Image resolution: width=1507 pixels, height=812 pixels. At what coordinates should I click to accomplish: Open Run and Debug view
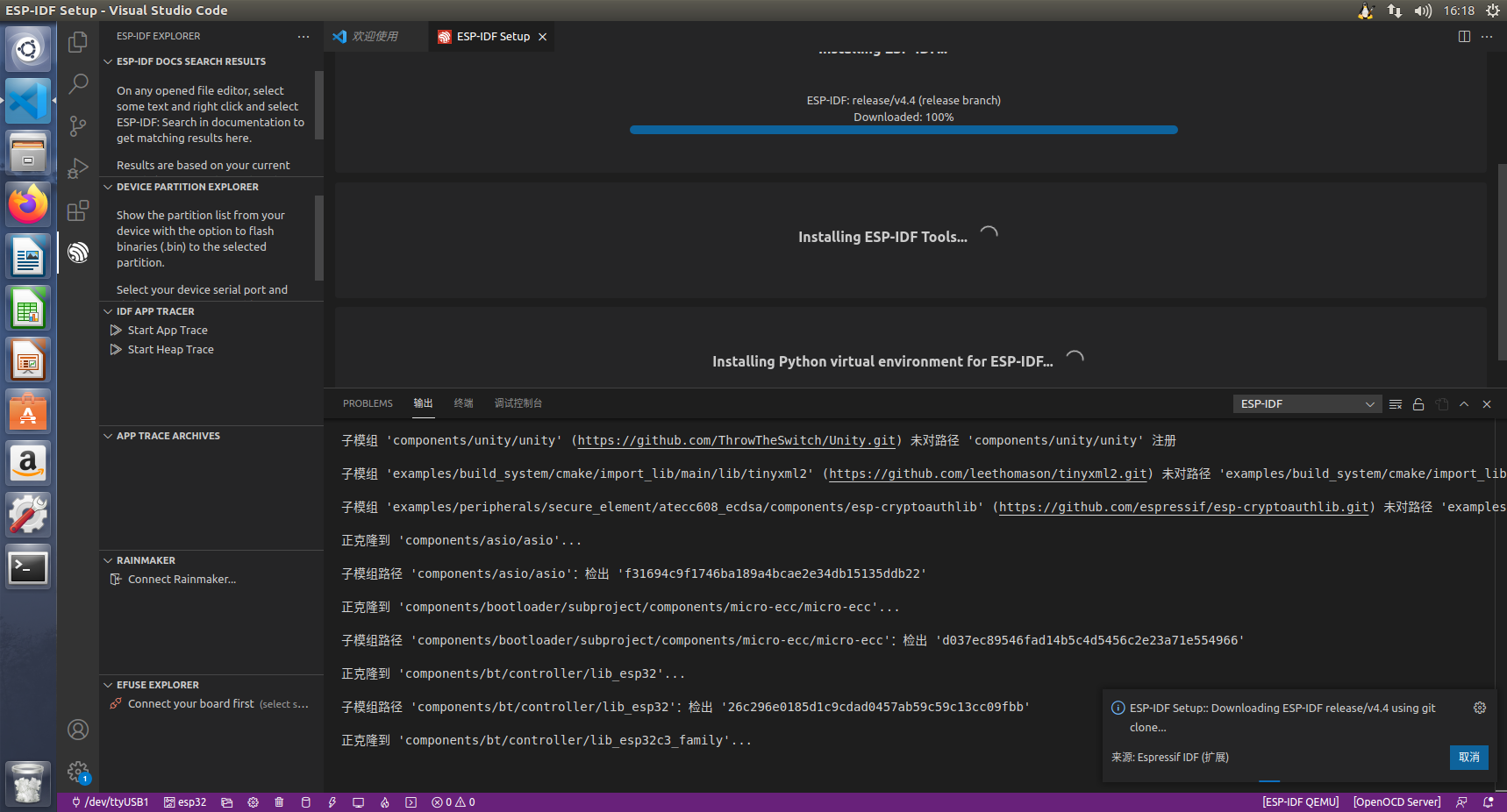[78, 167]
